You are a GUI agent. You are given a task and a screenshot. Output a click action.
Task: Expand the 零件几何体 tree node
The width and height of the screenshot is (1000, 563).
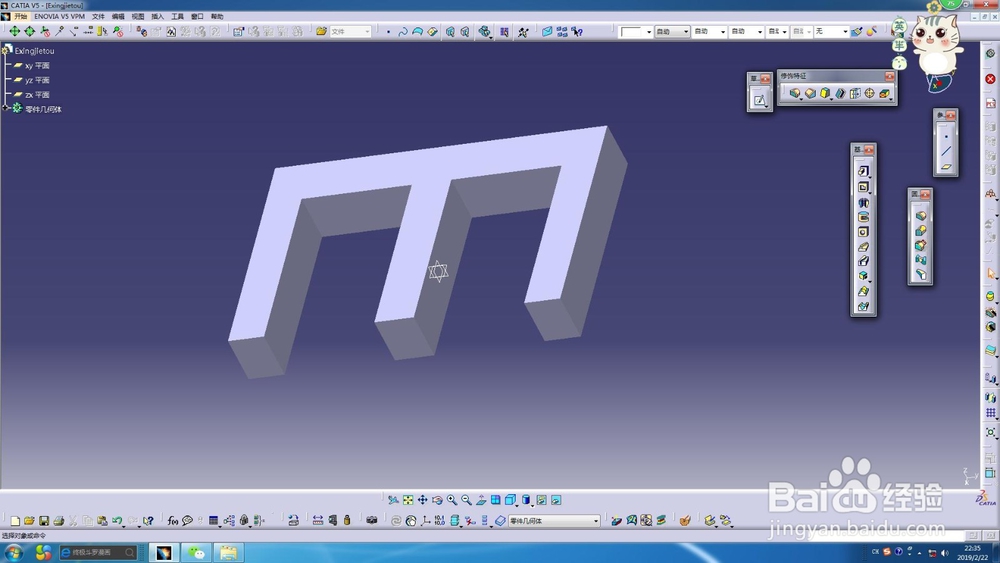(x=5, y=108)
